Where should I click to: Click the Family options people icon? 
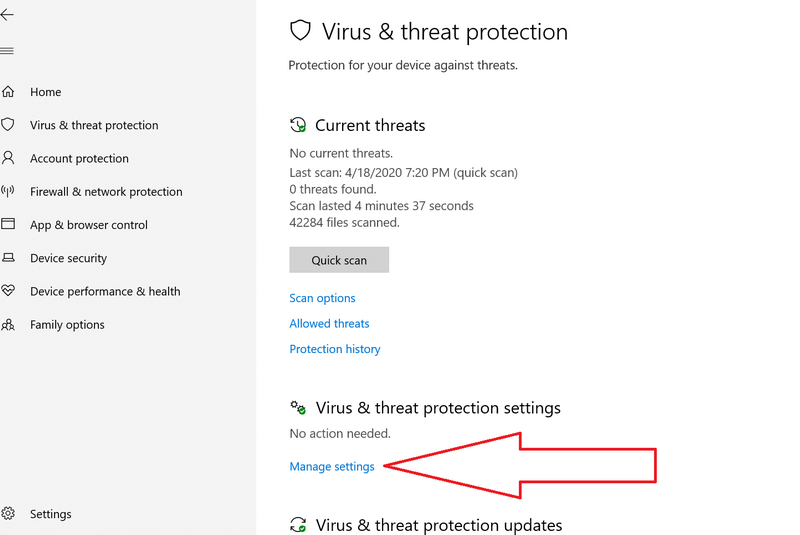click(x=8, y=325)
